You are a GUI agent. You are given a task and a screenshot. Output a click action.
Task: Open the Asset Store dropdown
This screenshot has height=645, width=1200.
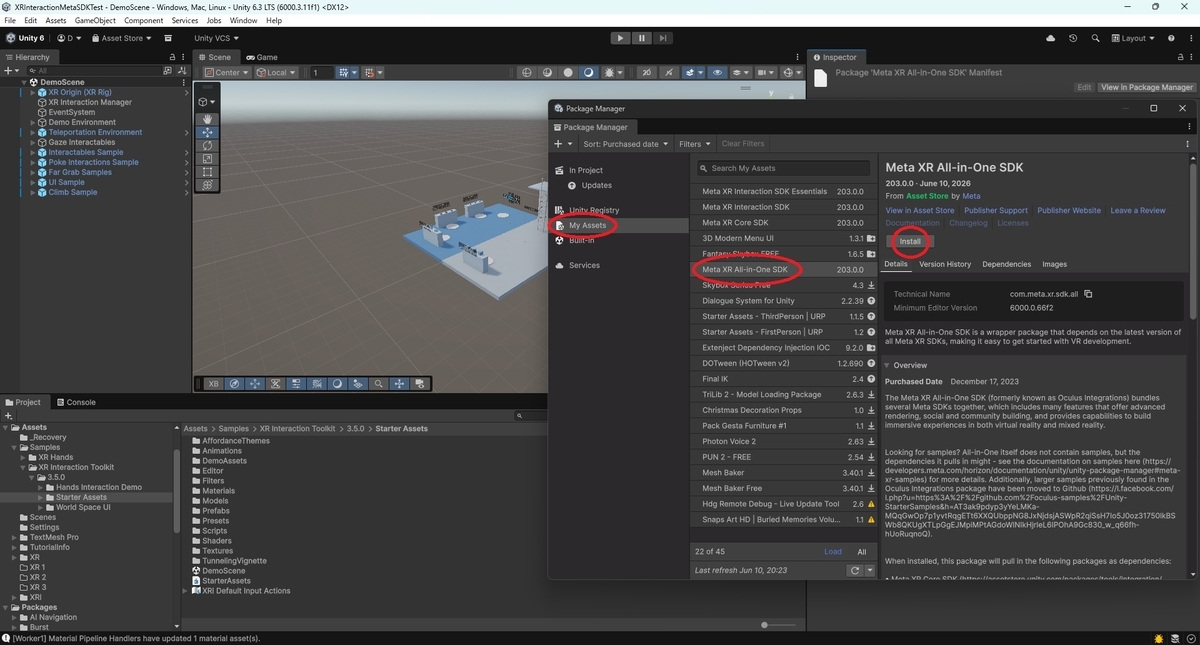pos(121,38)
